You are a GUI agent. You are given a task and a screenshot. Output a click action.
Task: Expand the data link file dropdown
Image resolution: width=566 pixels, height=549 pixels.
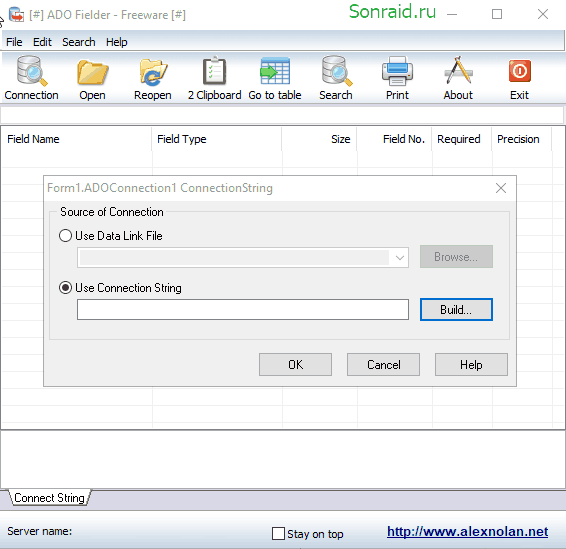tap(399, 257)
